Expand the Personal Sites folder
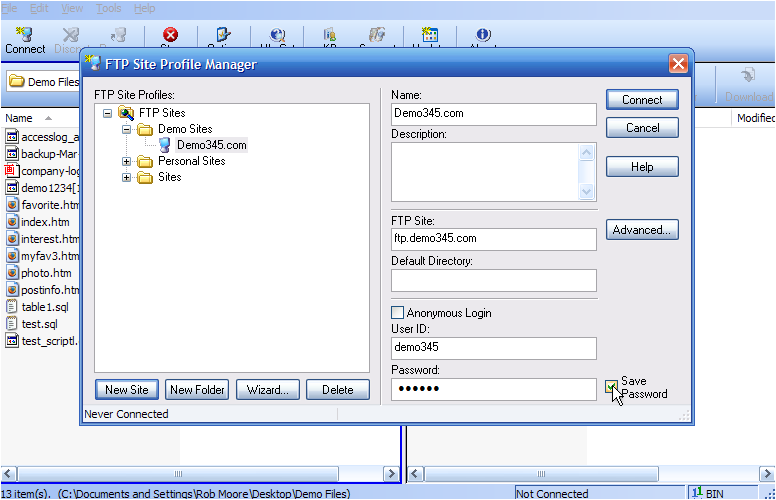776x500 pixels. point(127,161)
